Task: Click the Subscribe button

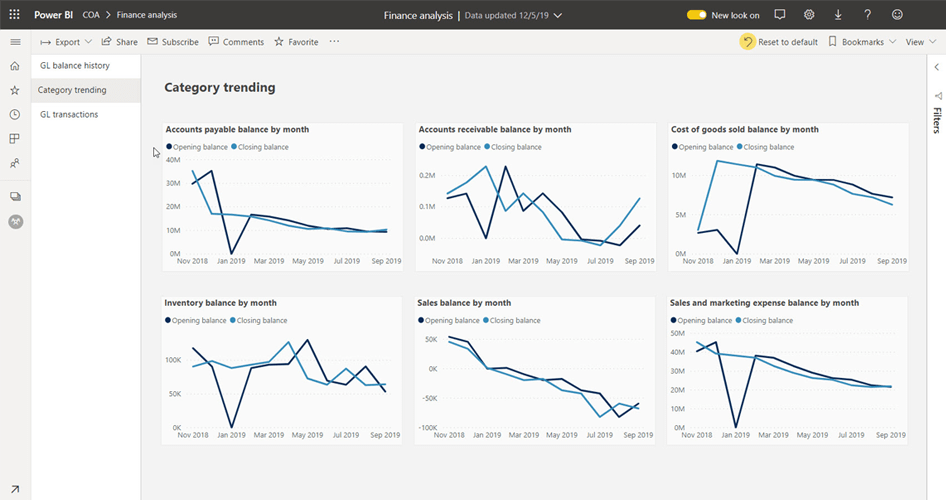Action: click(173, 42)
